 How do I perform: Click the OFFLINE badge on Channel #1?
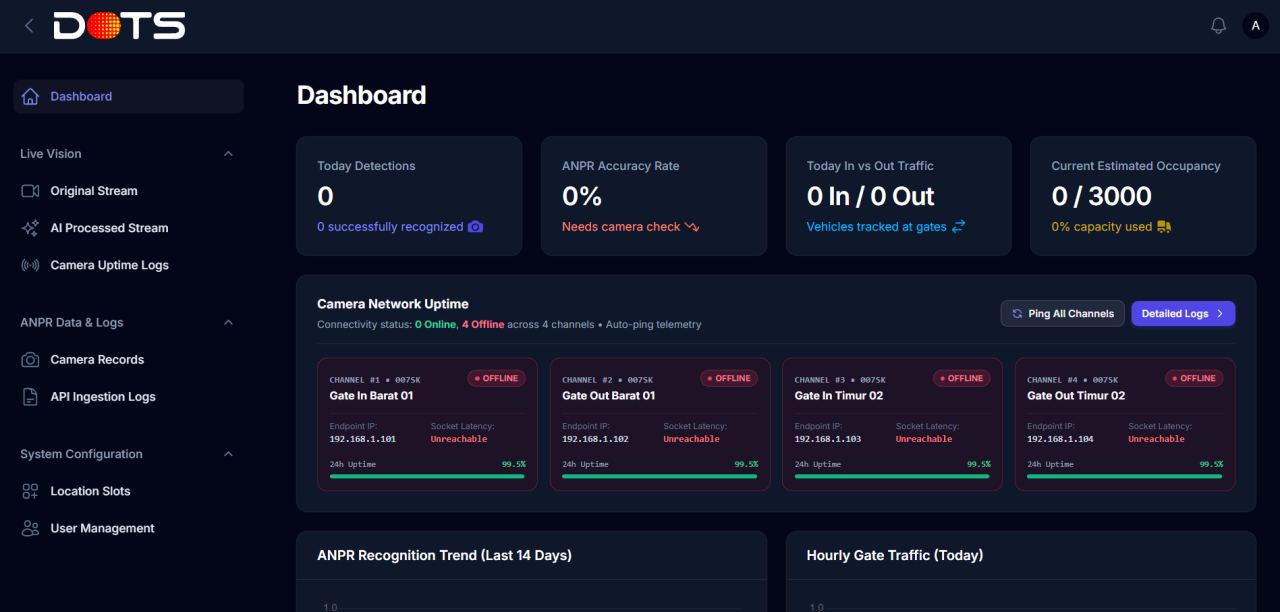coord(496,379)
